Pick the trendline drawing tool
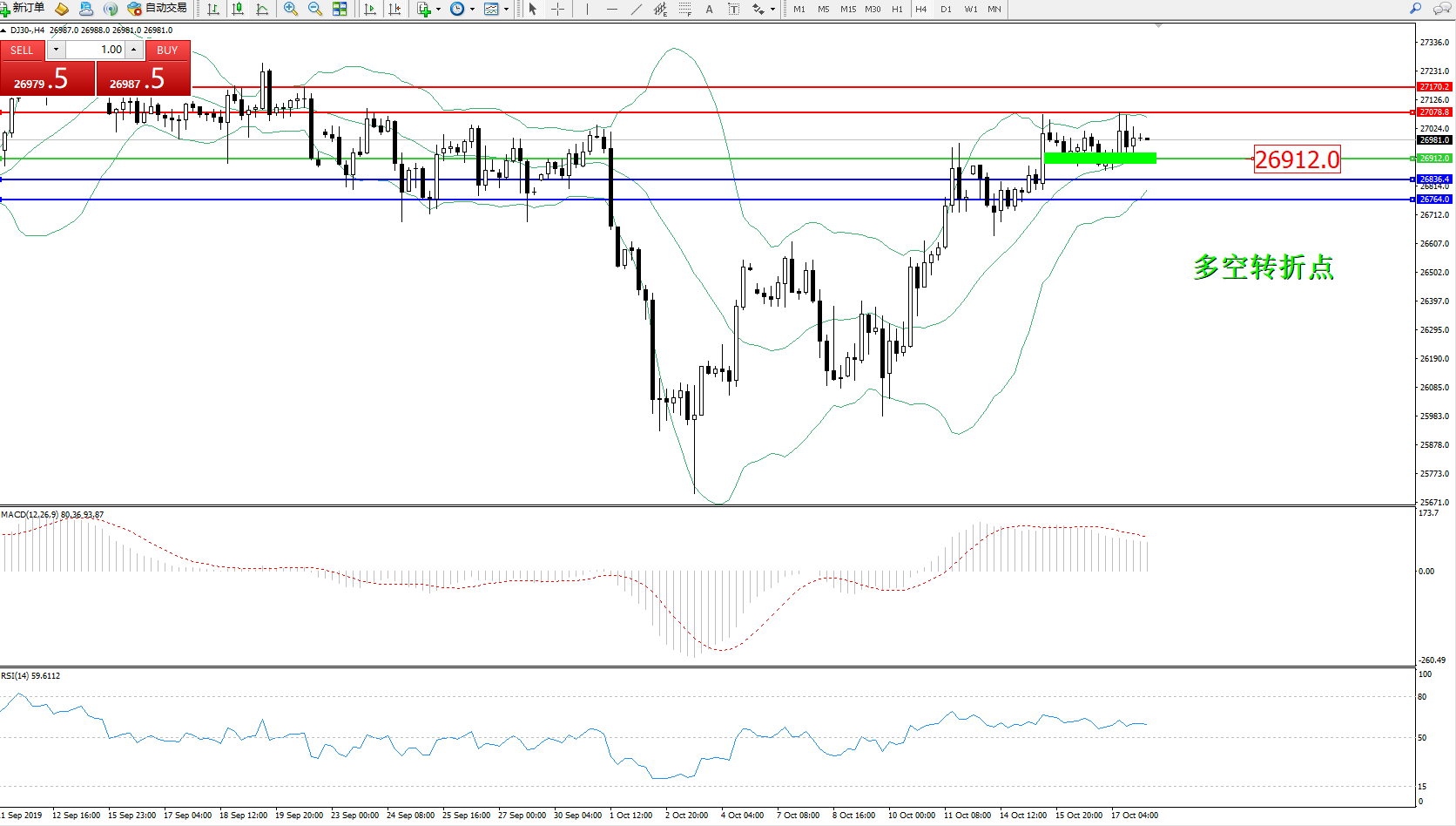Viewport: 1456px width, 826px height. [x=637, y=9]
